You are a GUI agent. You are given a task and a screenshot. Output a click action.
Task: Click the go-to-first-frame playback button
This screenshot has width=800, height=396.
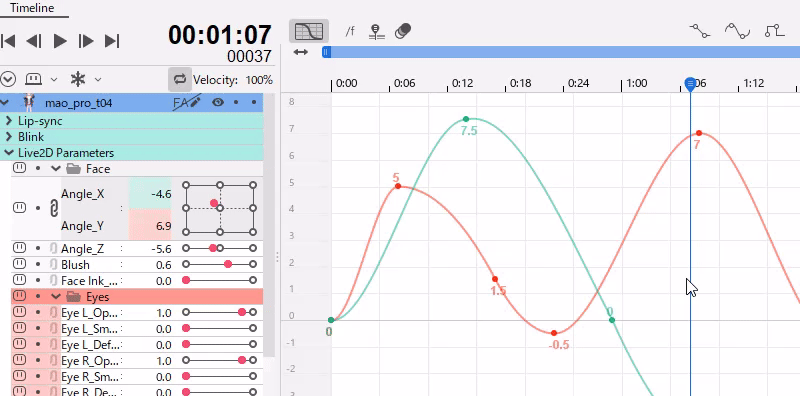click(8, 41)
